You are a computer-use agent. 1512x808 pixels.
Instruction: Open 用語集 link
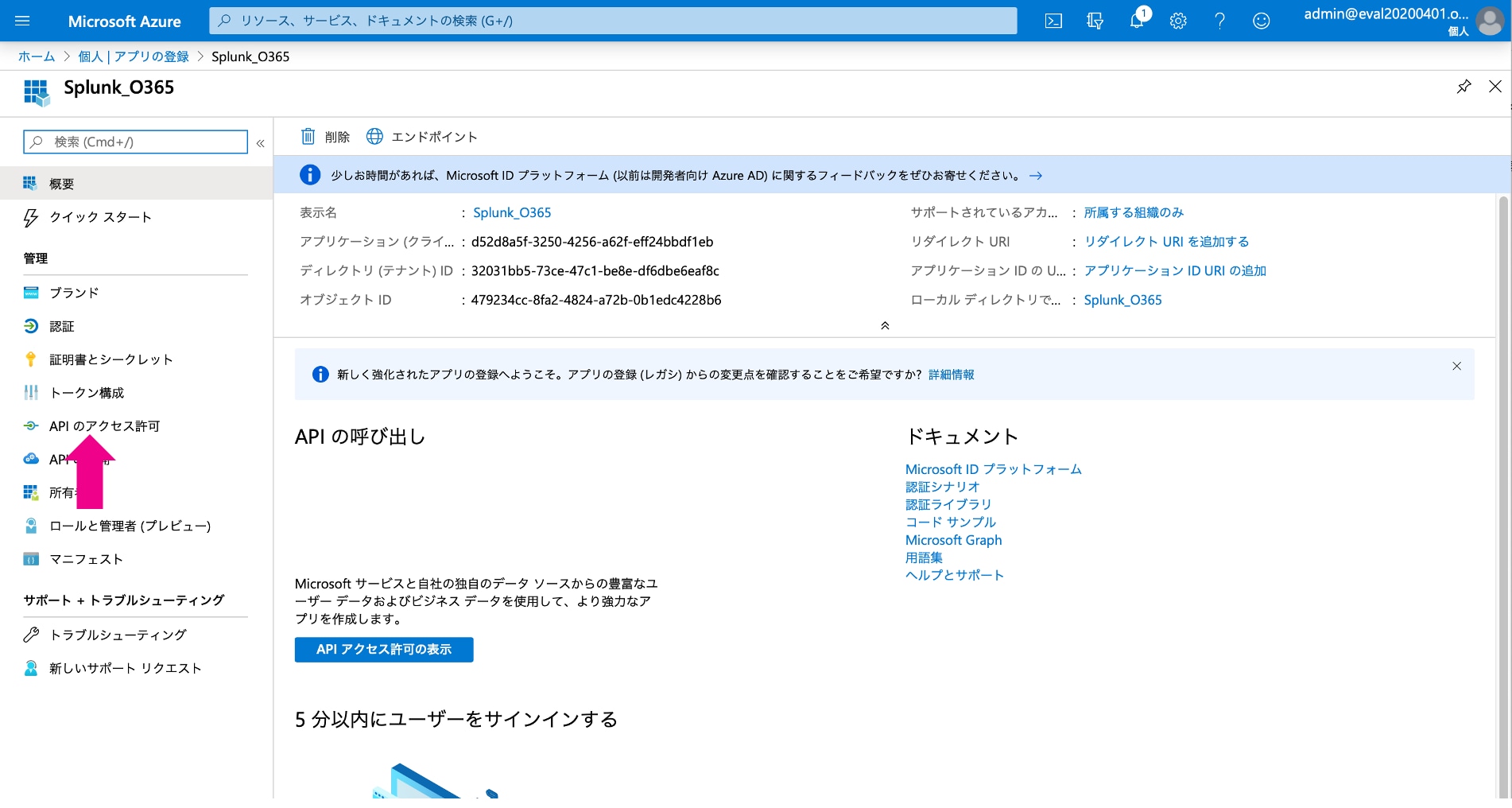[x=924, y=557]
